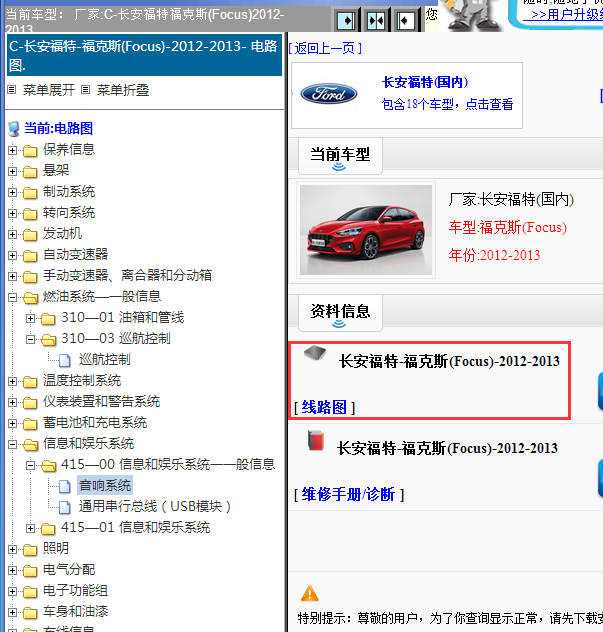Select the 转向系统 tree row

pos(69,213)
